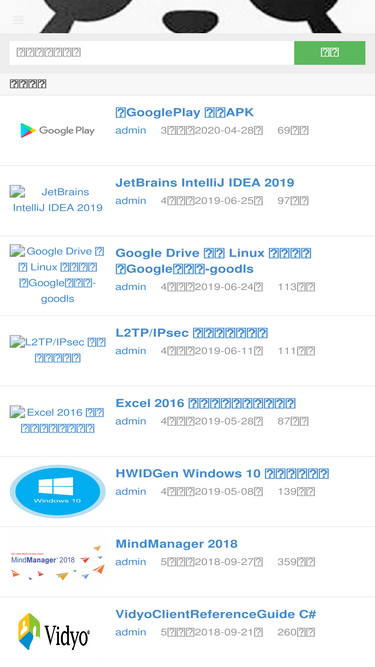
Task: Open the GooglePlay APK article title
Action: [x=185, y=112]
